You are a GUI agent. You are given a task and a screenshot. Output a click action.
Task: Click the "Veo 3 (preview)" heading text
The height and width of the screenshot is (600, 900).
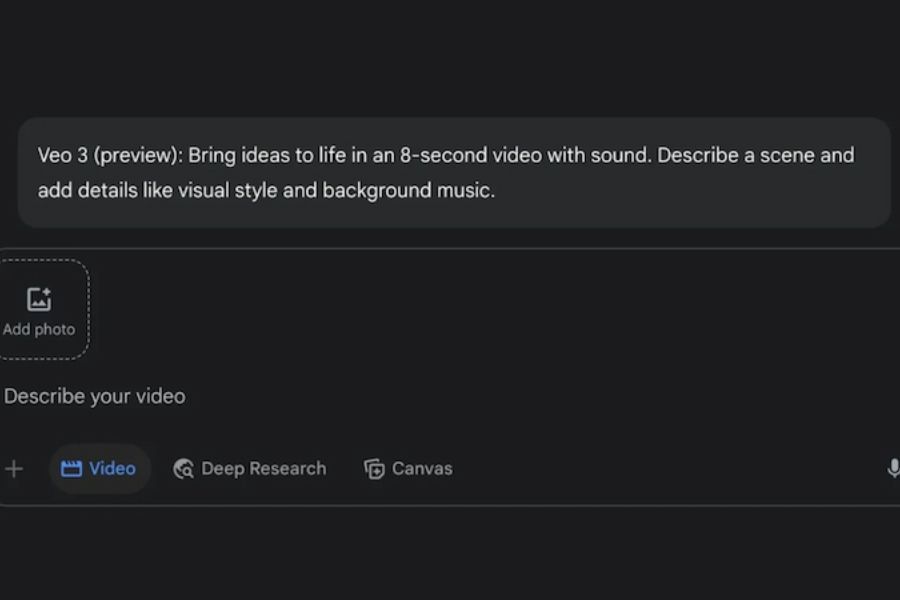pos(108,155)
